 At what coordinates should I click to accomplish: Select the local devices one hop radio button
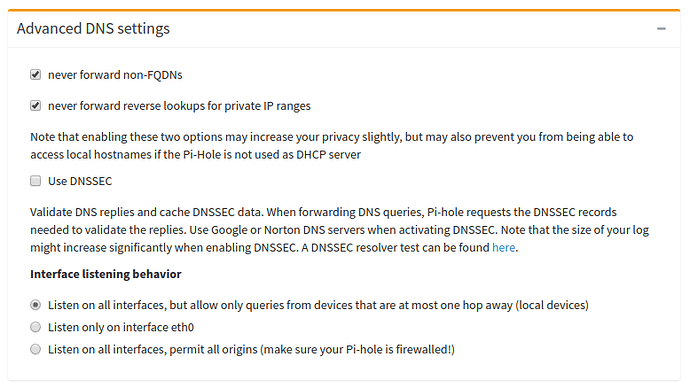tap(36, 305)
